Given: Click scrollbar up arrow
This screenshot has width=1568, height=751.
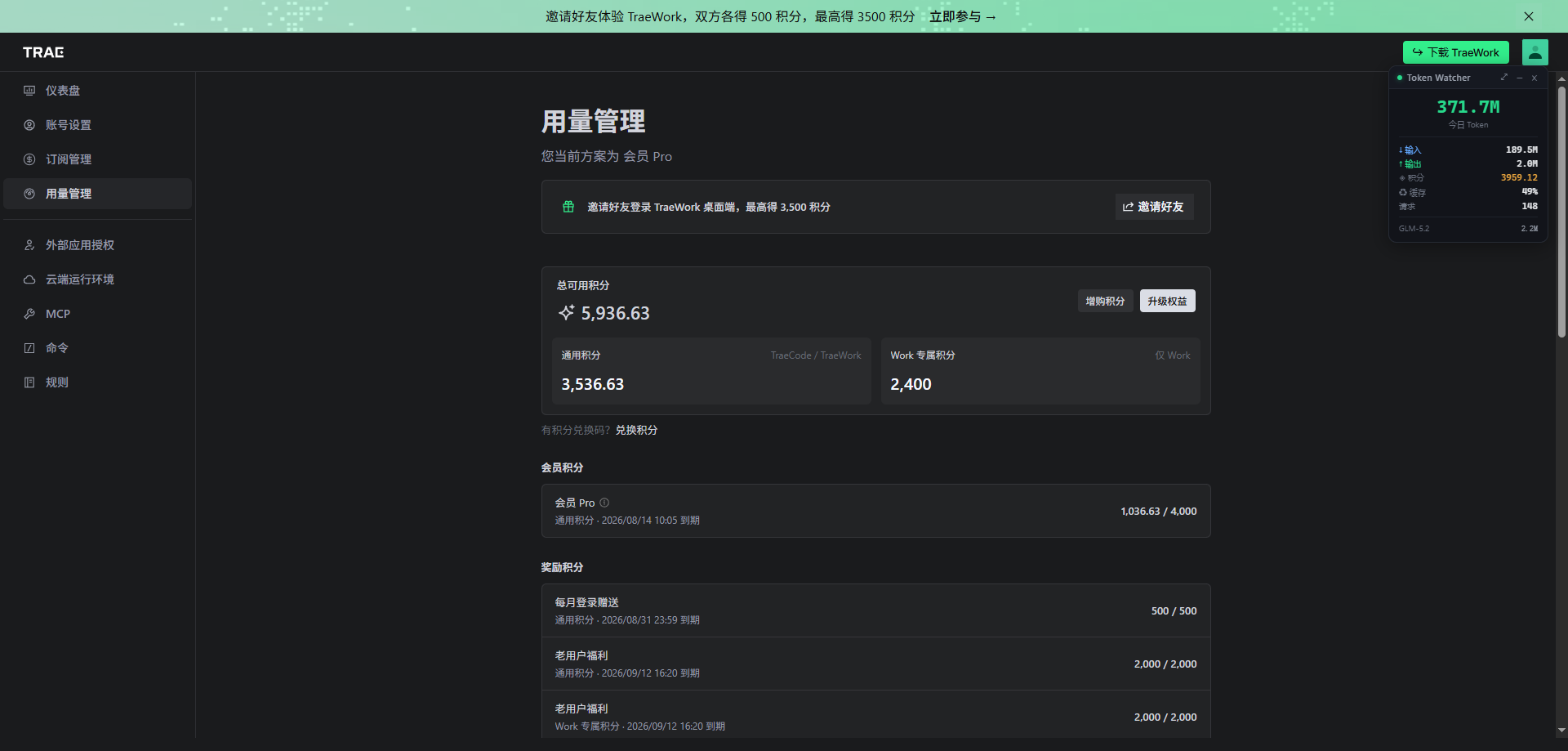Looking at the screenshot, I should coord(1561,79).
